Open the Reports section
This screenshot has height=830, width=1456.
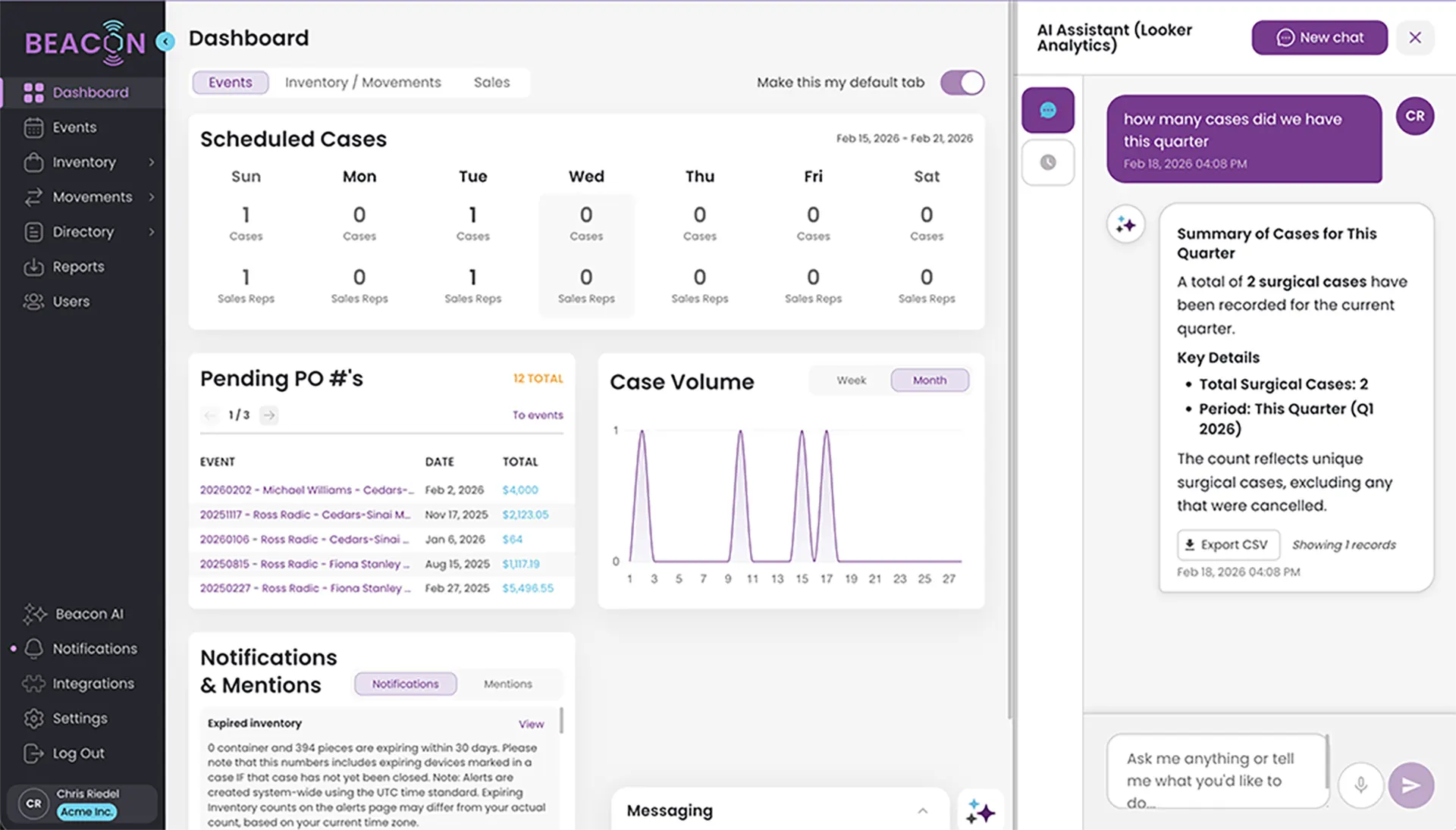(x=78, y=267)
